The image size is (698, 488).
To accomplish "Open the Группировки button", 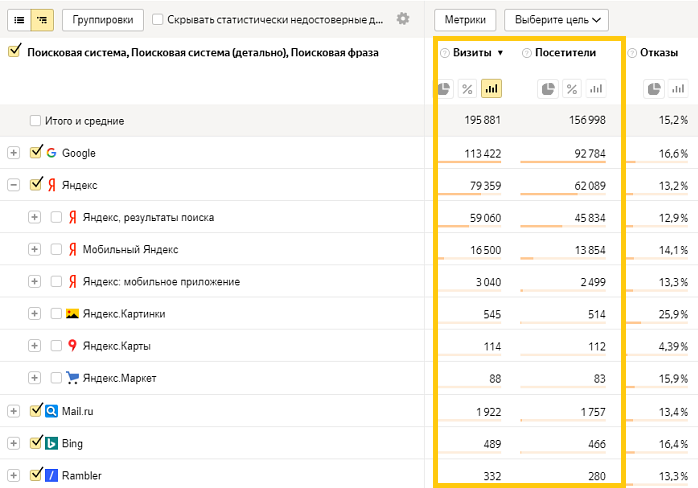I will point(103,20).
